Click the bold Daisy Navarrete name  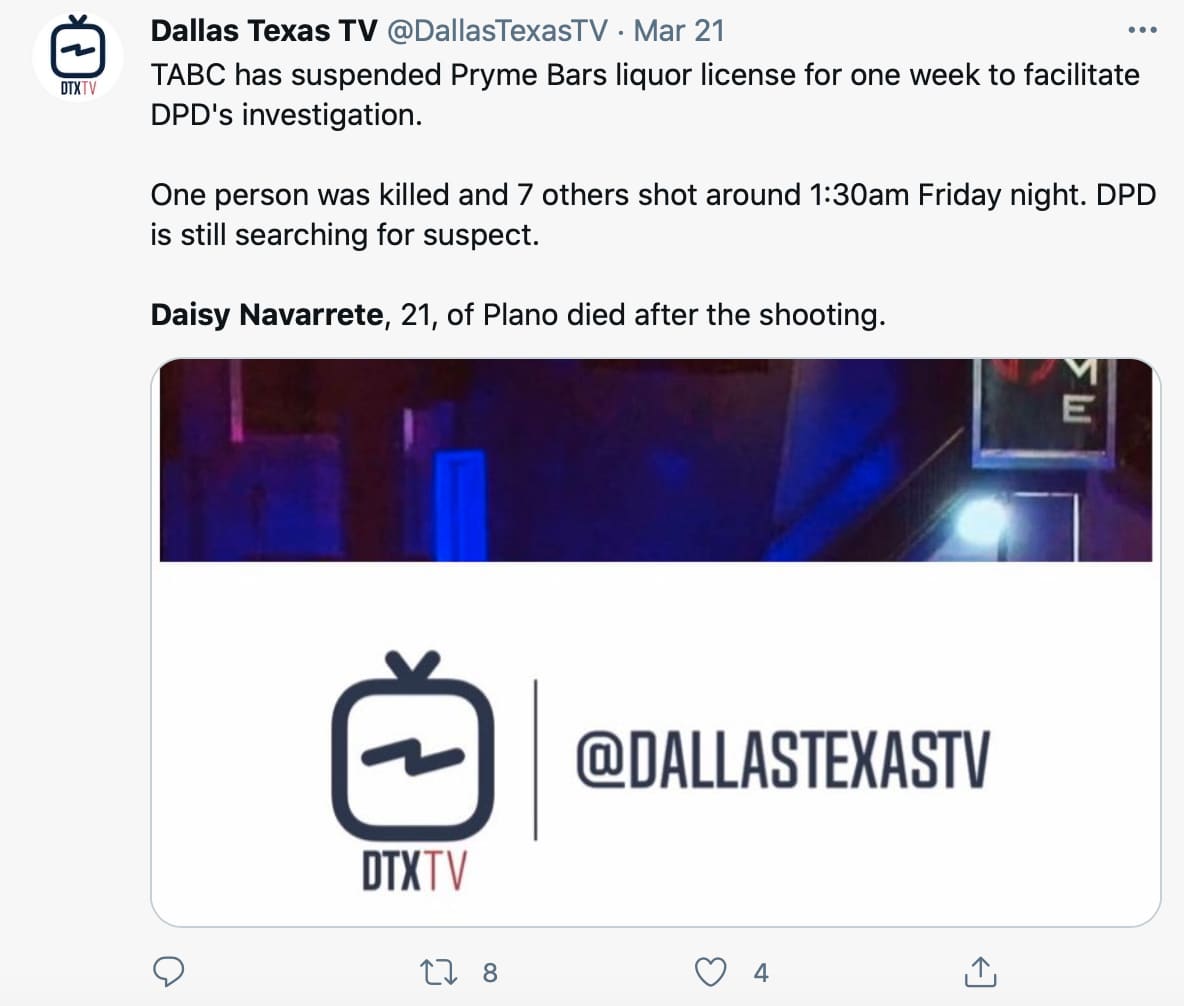pyautogui.click(x=267, y=315)
